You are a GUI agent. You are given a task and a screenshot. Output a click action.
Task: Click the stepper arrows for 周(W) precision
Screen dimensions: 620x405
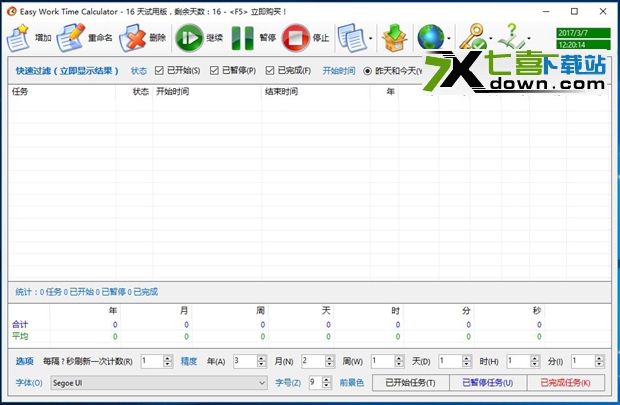pos(399,361)
